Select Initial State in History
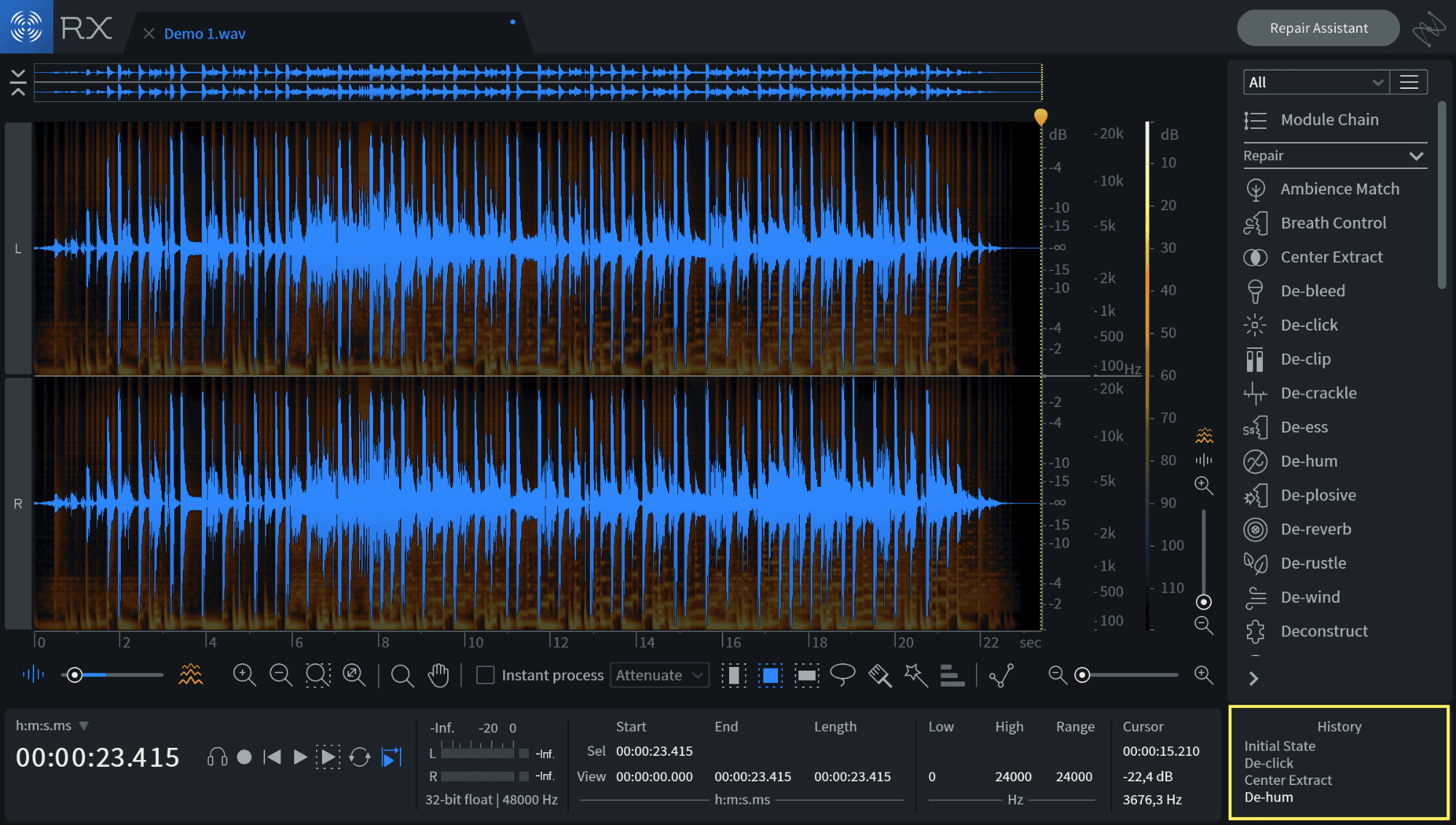 [x=1280, y=746]
